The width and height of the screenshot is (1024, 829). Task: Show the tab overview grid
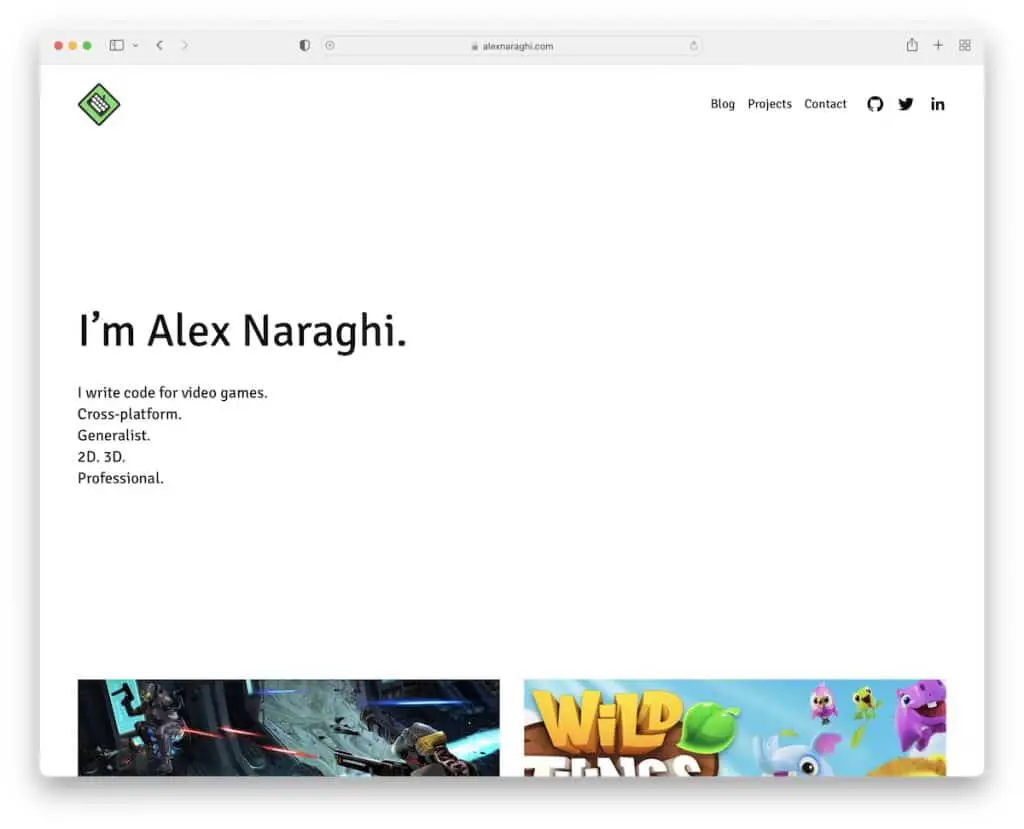(965, 45)
